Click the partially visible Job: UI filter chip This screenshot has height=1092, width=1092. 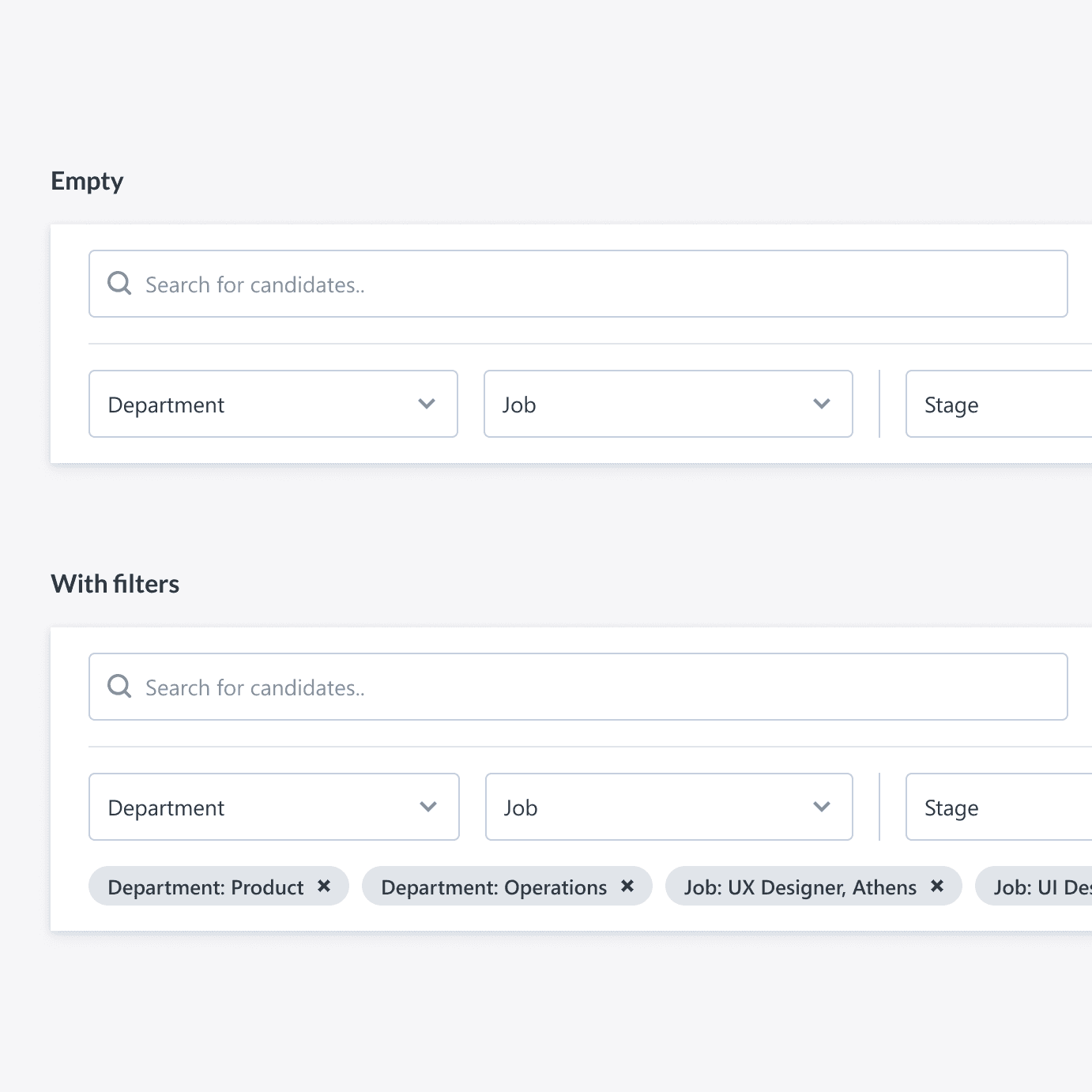coord(1034,887)
